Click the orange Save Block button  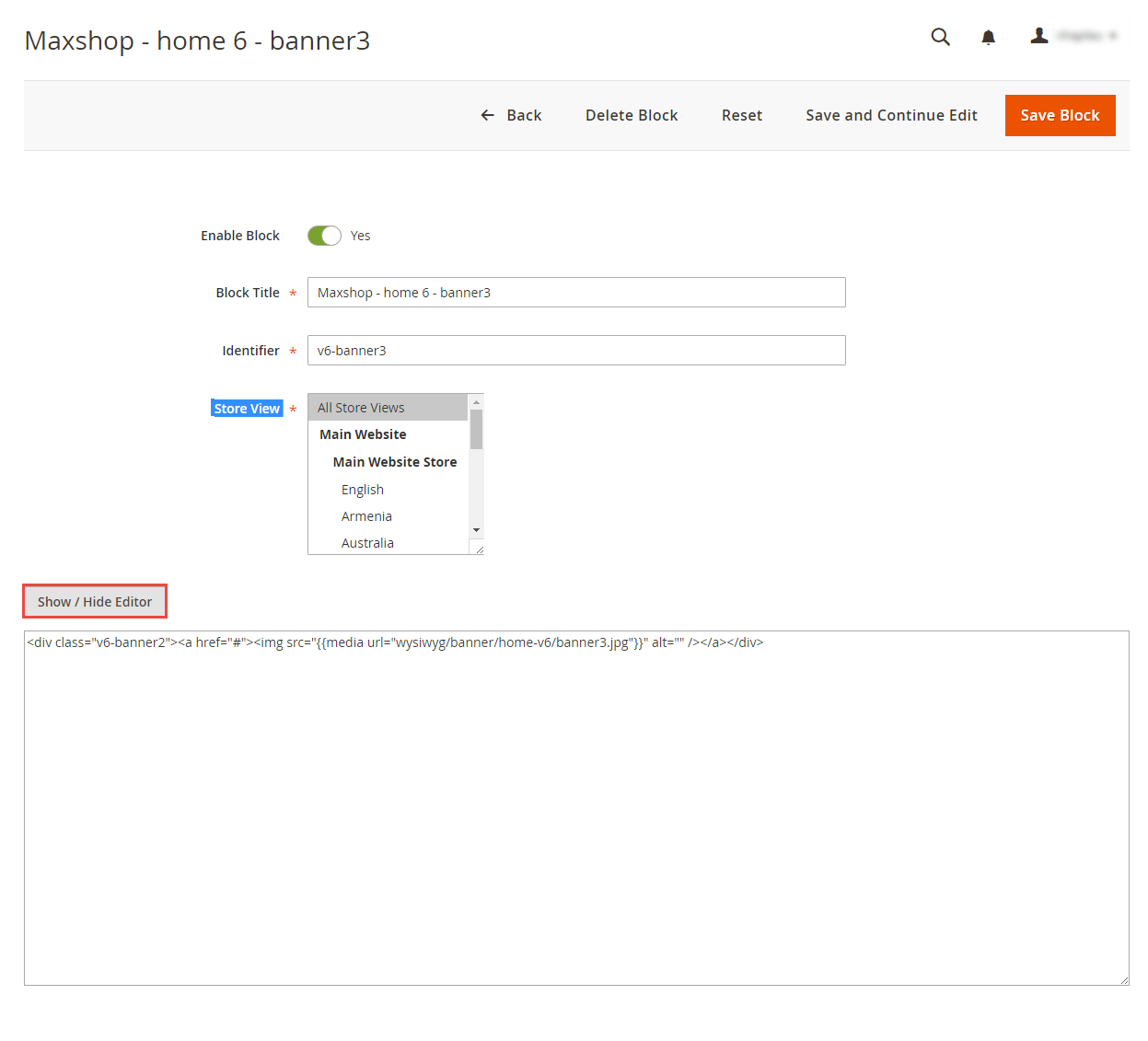pyautogui.click(x=1060, y=115)
